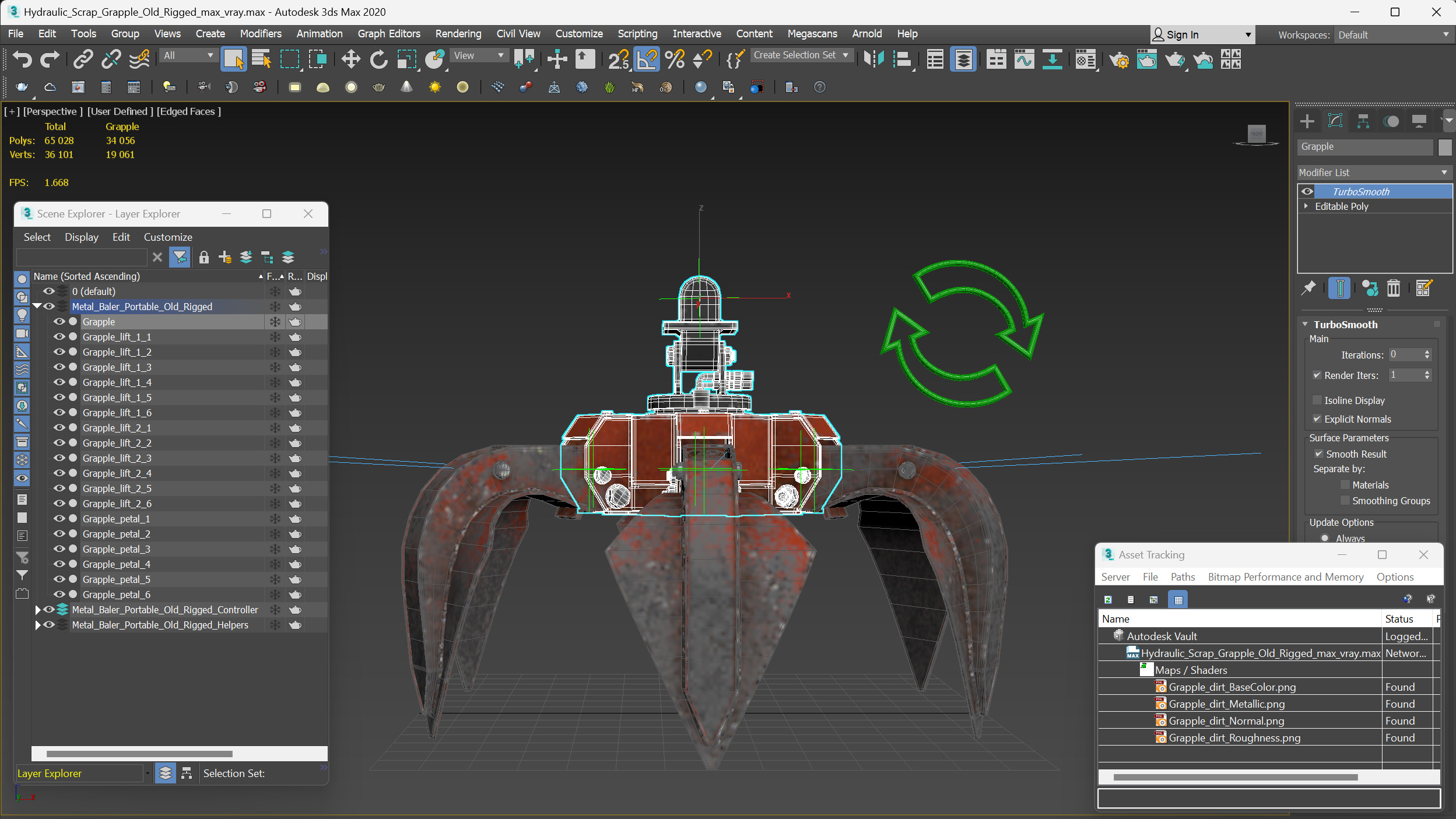Click the Select Object tool icon
Image resolution: width=1456 pixels, height=819 pixels.
pos(234,60)
